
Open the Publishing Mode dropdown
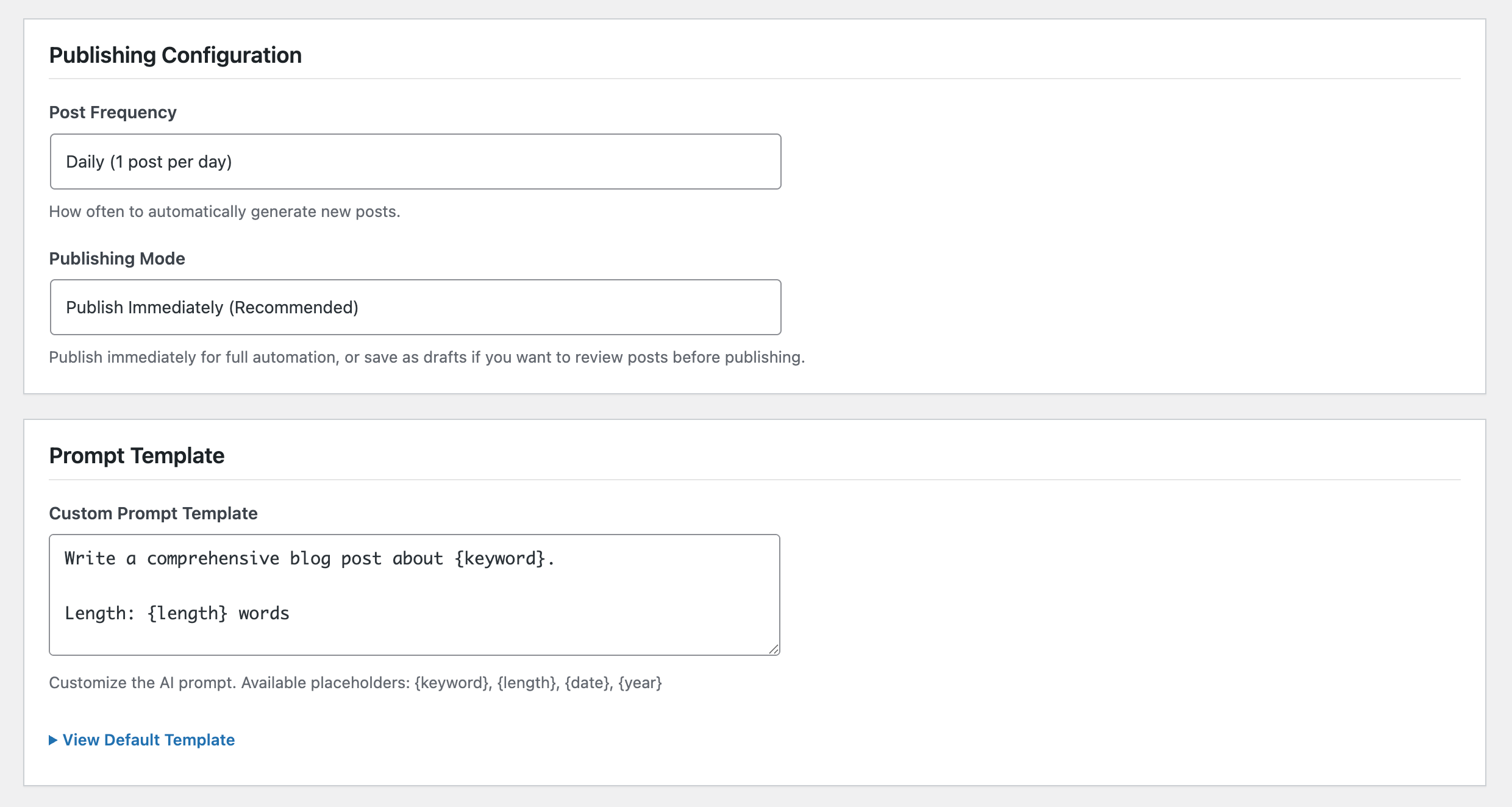tap(415, 307)
